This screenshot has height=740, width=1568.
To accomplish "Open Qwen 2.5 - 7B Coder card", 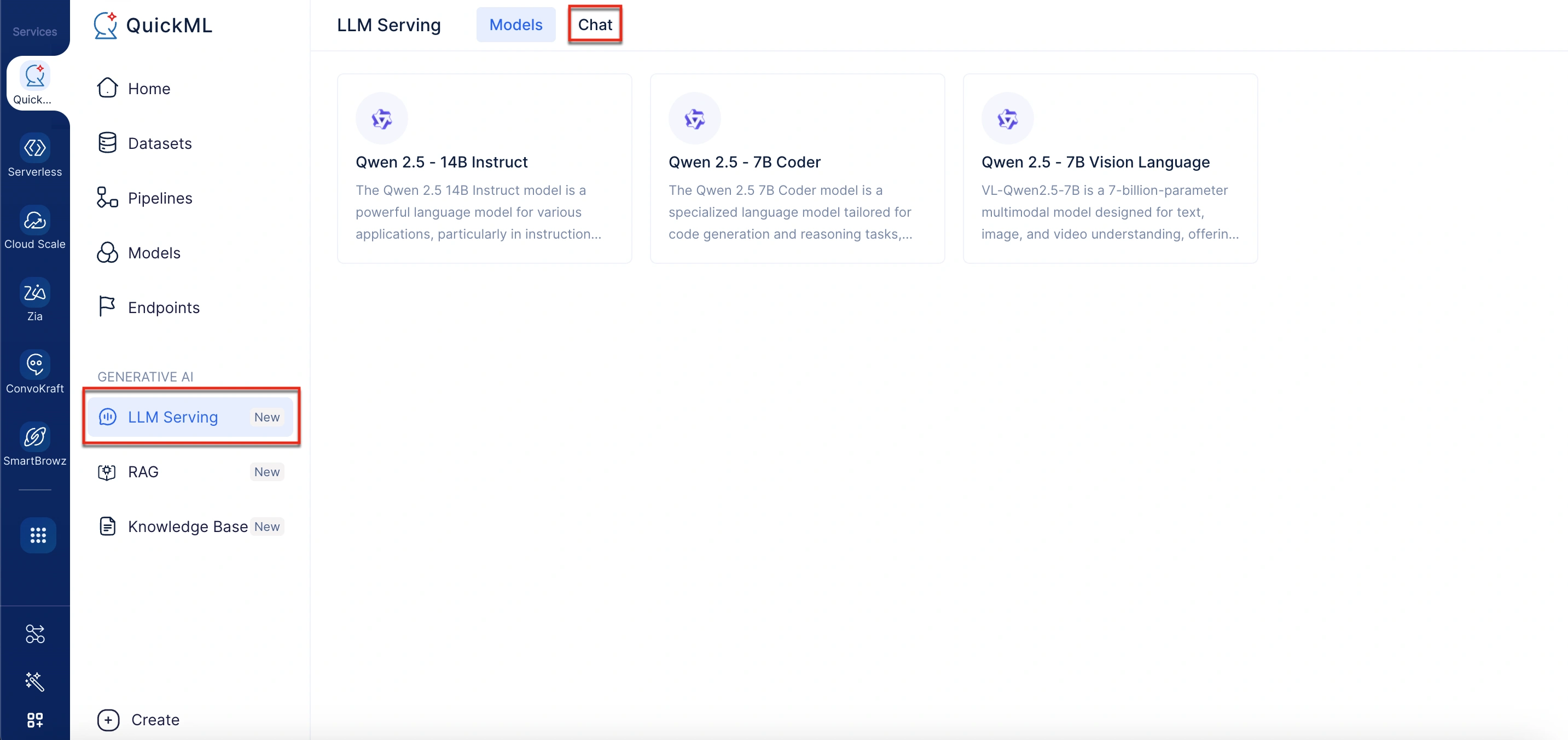I will click(x=797, y=169).
